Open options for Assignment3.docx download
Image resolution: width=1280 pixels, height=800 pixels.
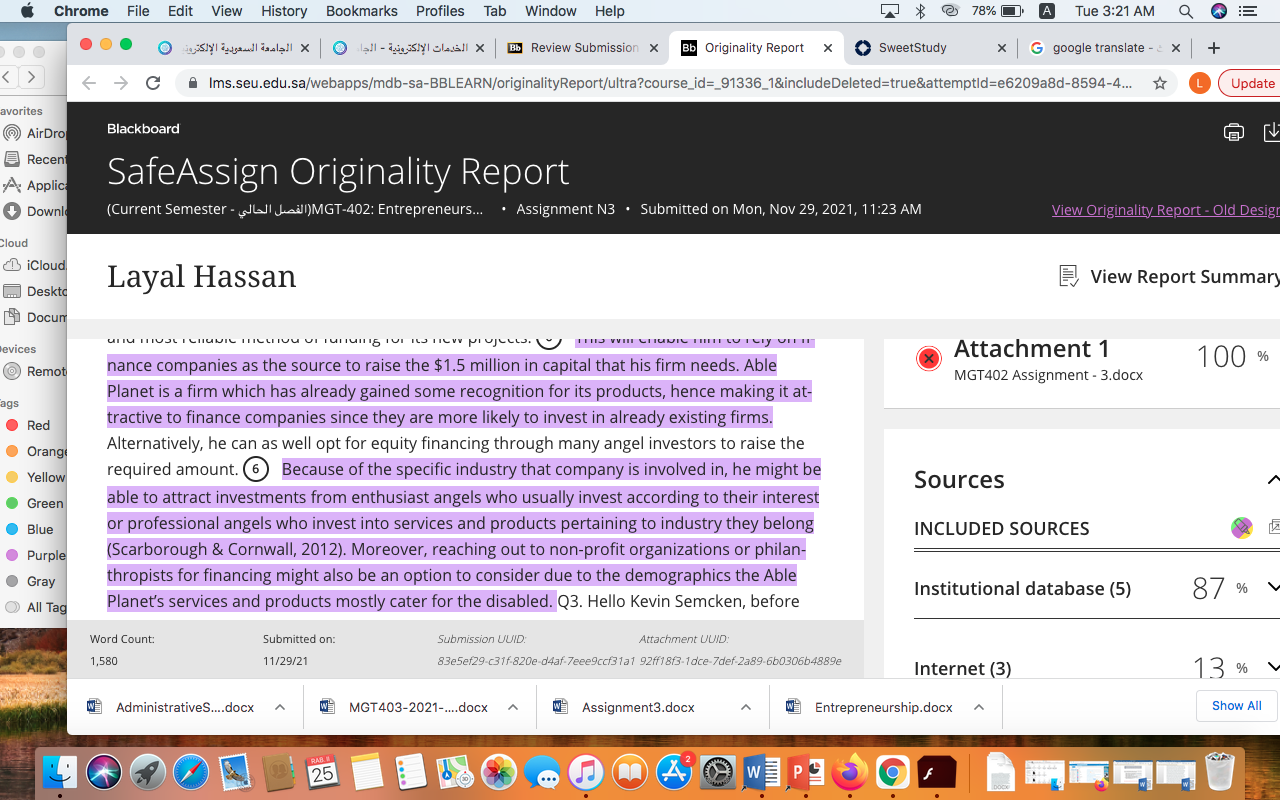click(746, 707)
